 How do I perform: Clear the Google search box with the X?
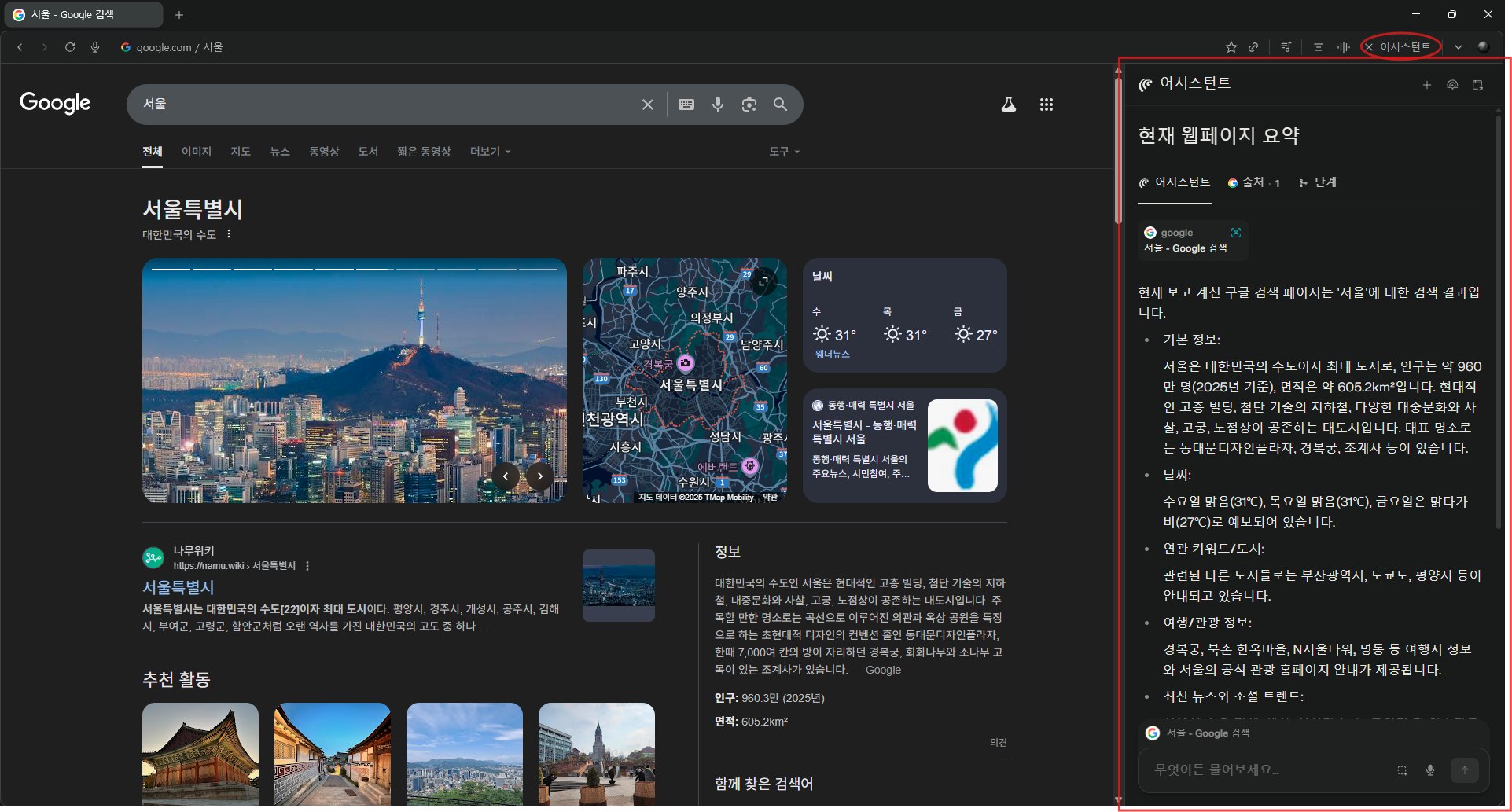(648, 105)
